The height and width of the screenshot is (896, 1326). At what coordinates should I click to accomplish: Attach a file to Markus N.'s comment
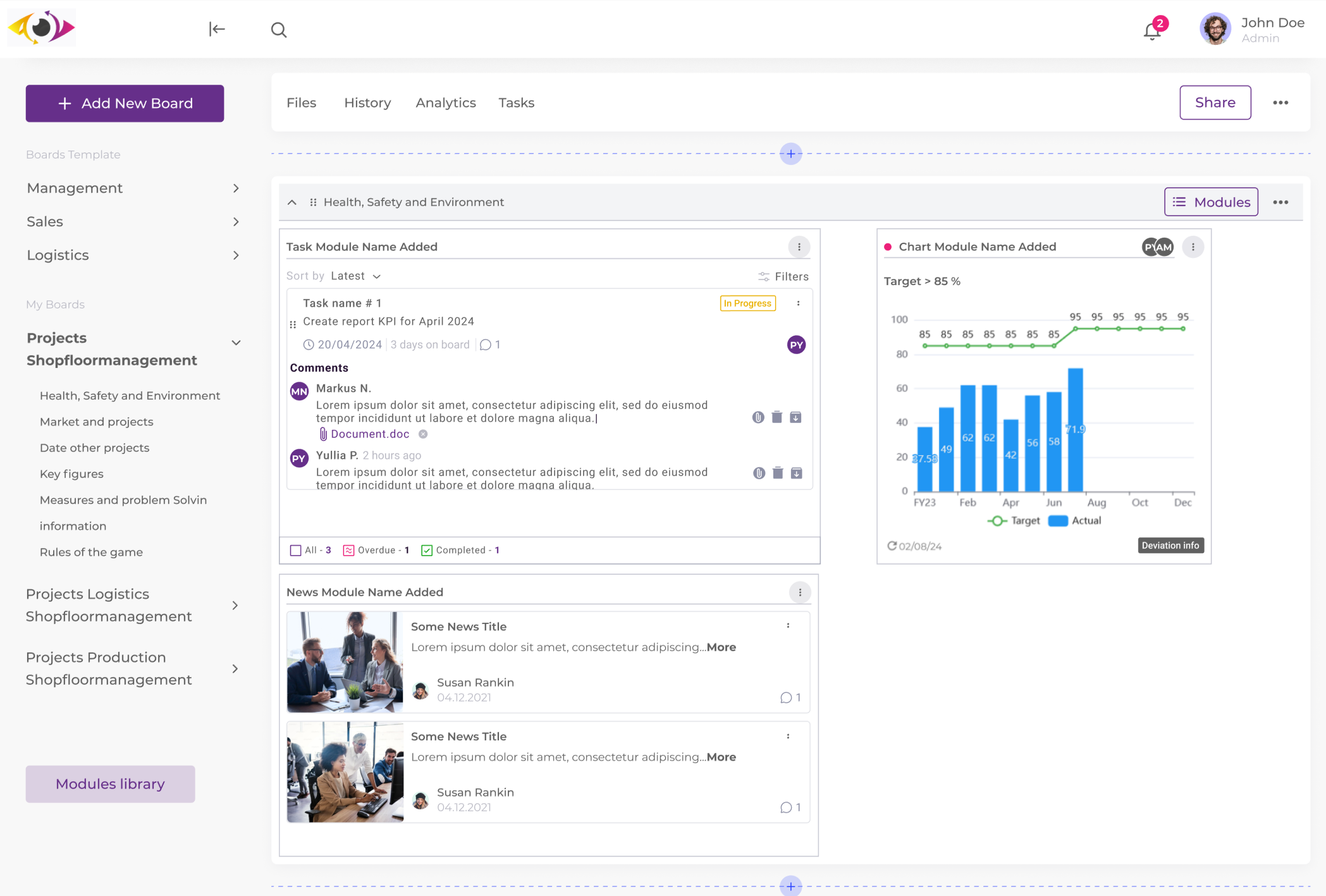[x=758, y=417]
